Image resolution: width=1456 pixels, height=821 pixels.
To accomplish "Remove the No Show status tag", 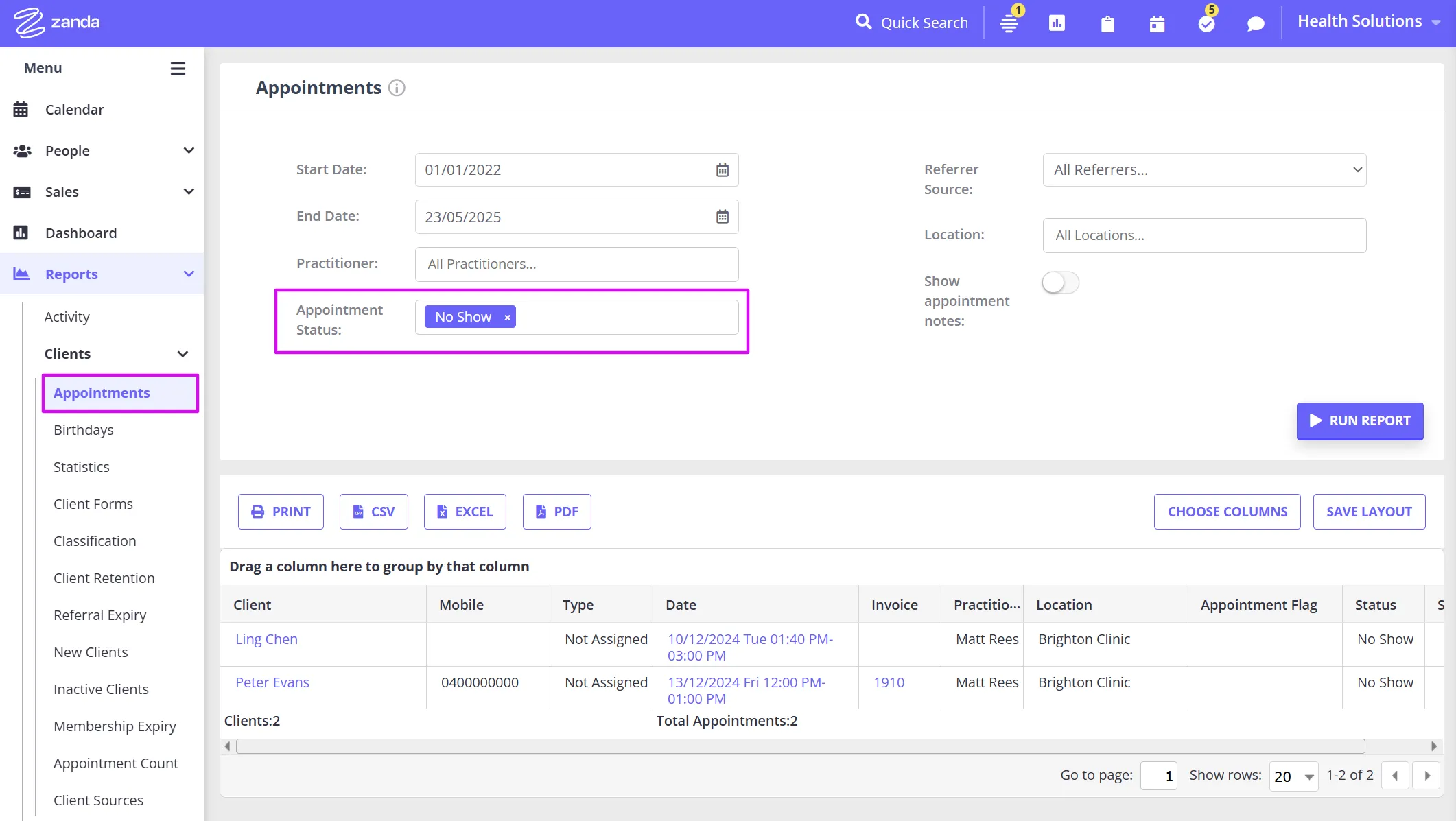I will (507, 318).
